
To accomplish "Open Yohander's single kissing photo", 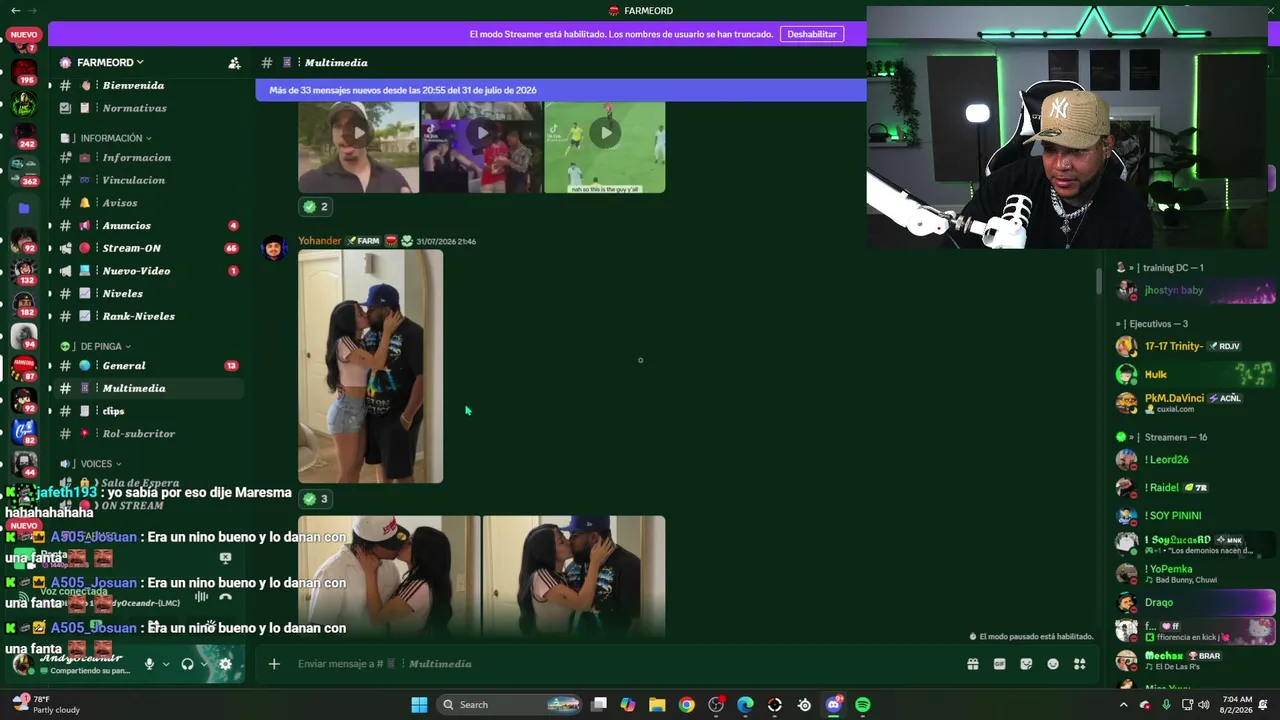I will [x=370, y=366].
